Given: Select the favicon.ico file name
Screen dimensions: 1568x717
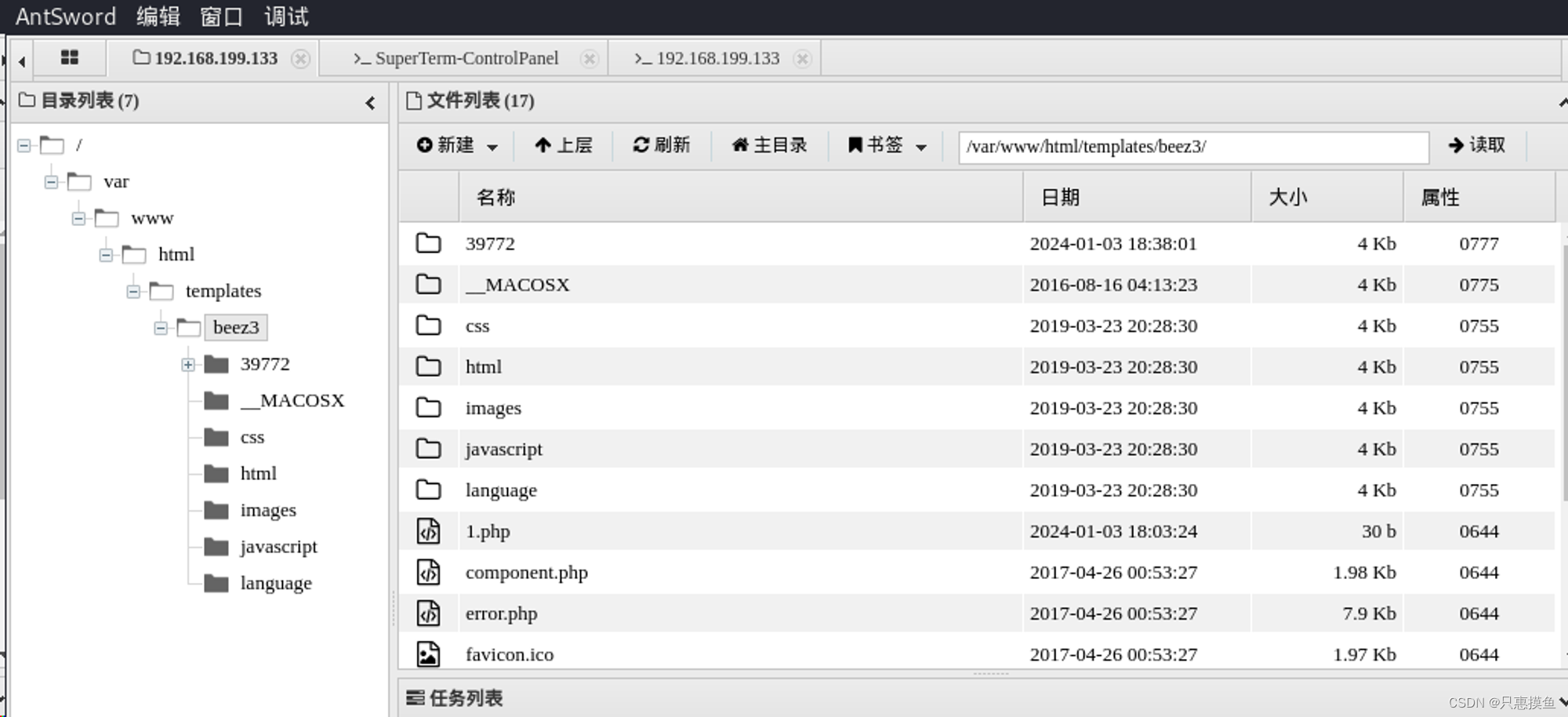Looking at the screenshot, I should [x=510, y=654].
